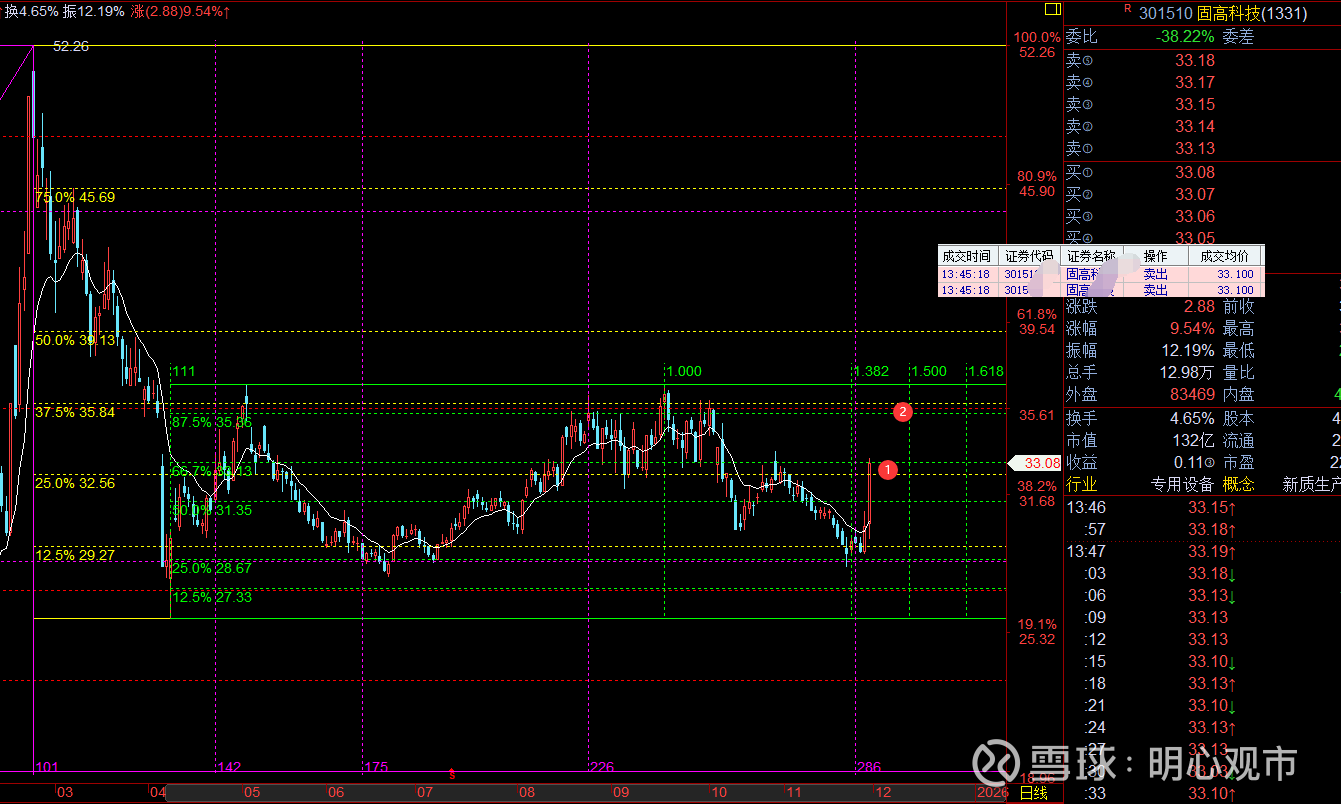Select the 日线 daily period label

click(x=1033, y=793)
